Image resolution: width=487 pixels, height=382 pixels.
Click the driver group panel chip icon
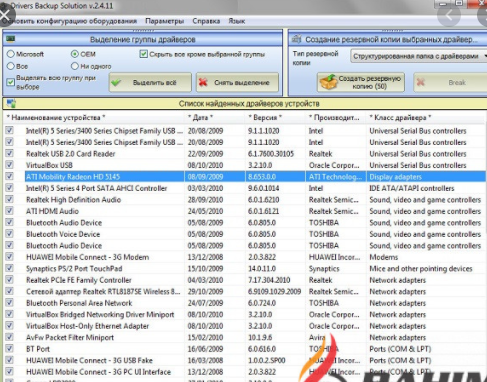[11, 39]
